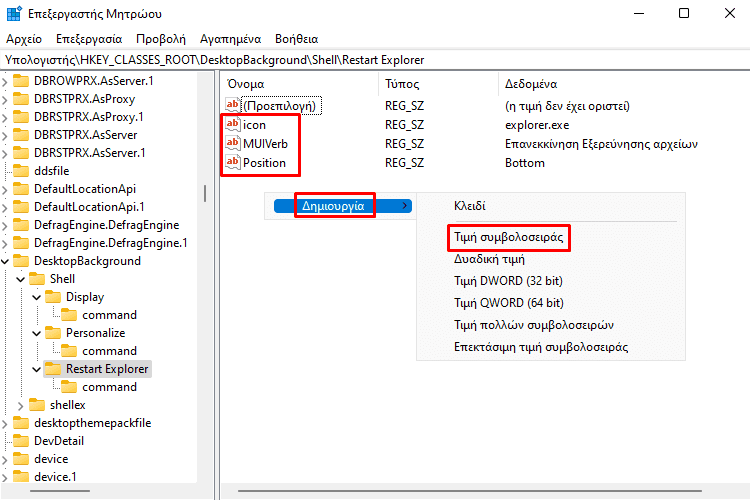Image resolution: width=750 pixels, height=500 pixels.
Task: Open the Δημιουργία submenu item
Action: tap(342, 206)
